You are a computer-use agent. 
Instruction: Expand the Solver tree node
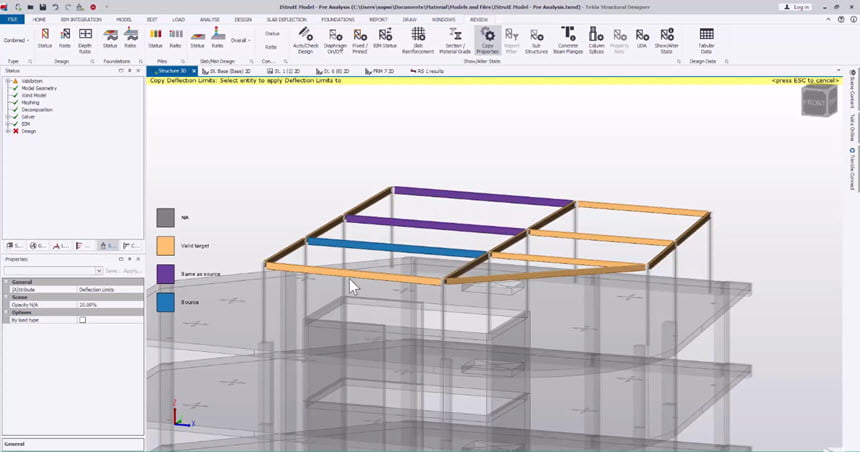coord(8,117)
